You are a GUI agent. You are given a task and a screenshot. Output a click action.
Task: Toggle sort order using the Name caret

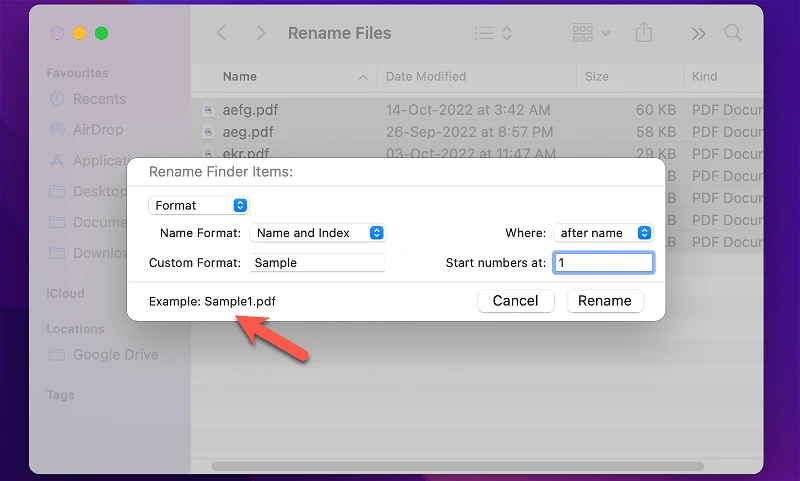(x=363, y=77)
